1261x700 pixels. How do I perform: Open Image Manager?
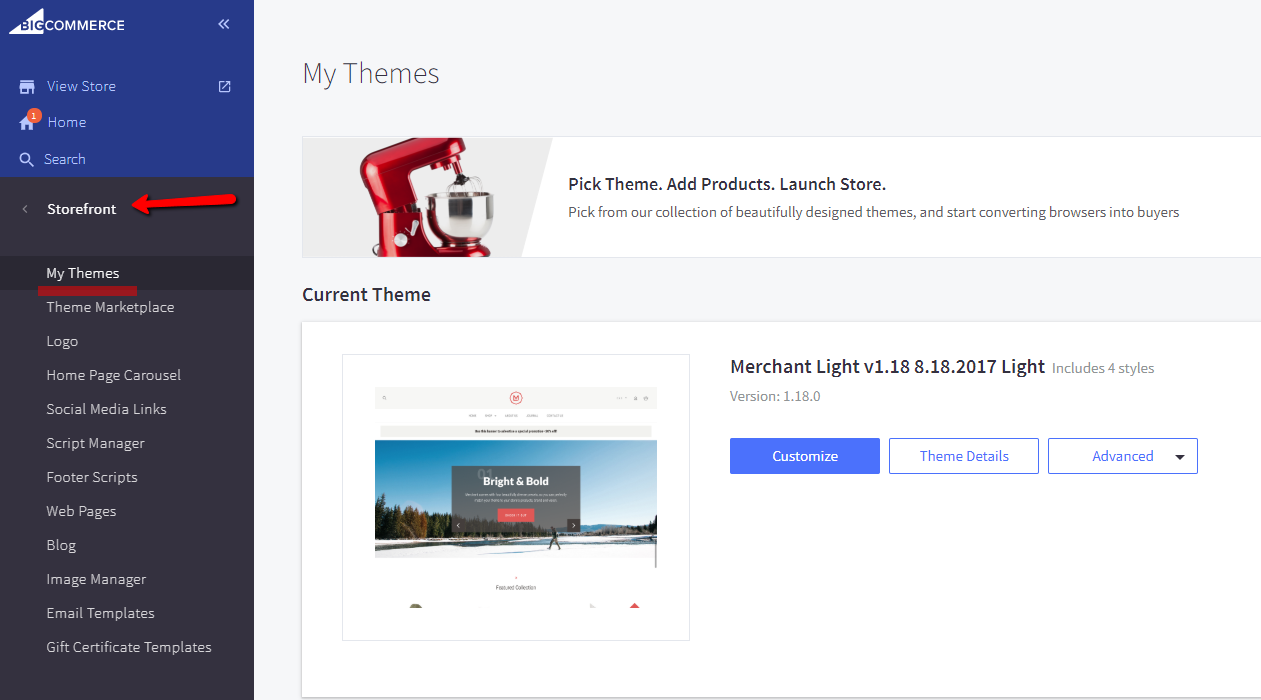96,579
